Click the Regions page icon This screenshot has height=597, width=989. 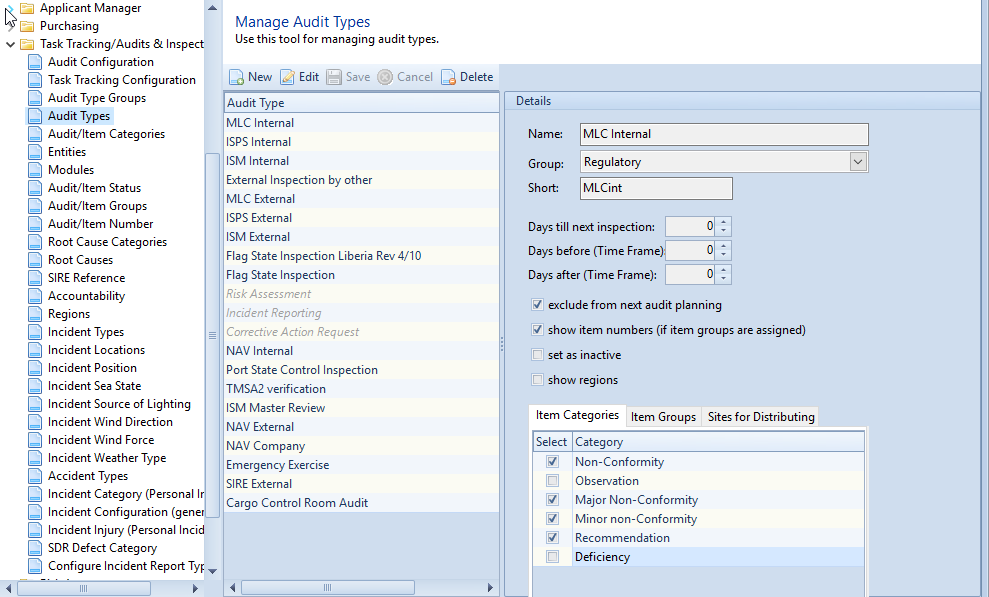35,314
